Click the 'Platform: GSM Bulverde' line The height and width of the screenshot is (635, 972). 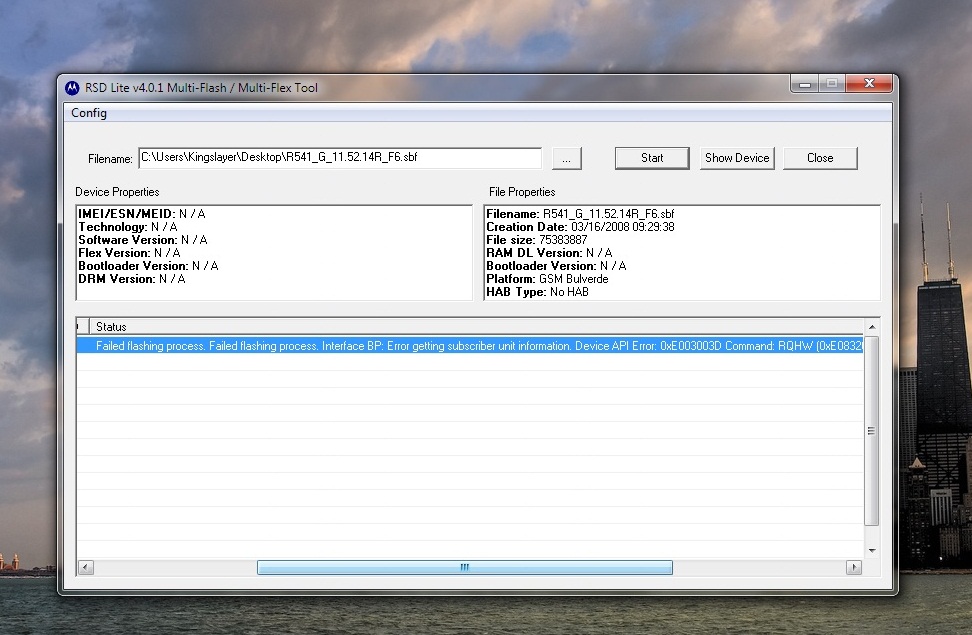(x=547, y=279)
